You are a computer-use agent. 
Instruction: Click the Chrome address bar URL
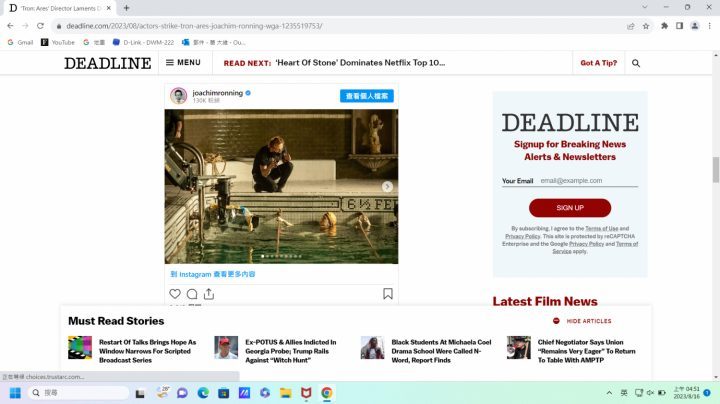click(x=194, y=26)
